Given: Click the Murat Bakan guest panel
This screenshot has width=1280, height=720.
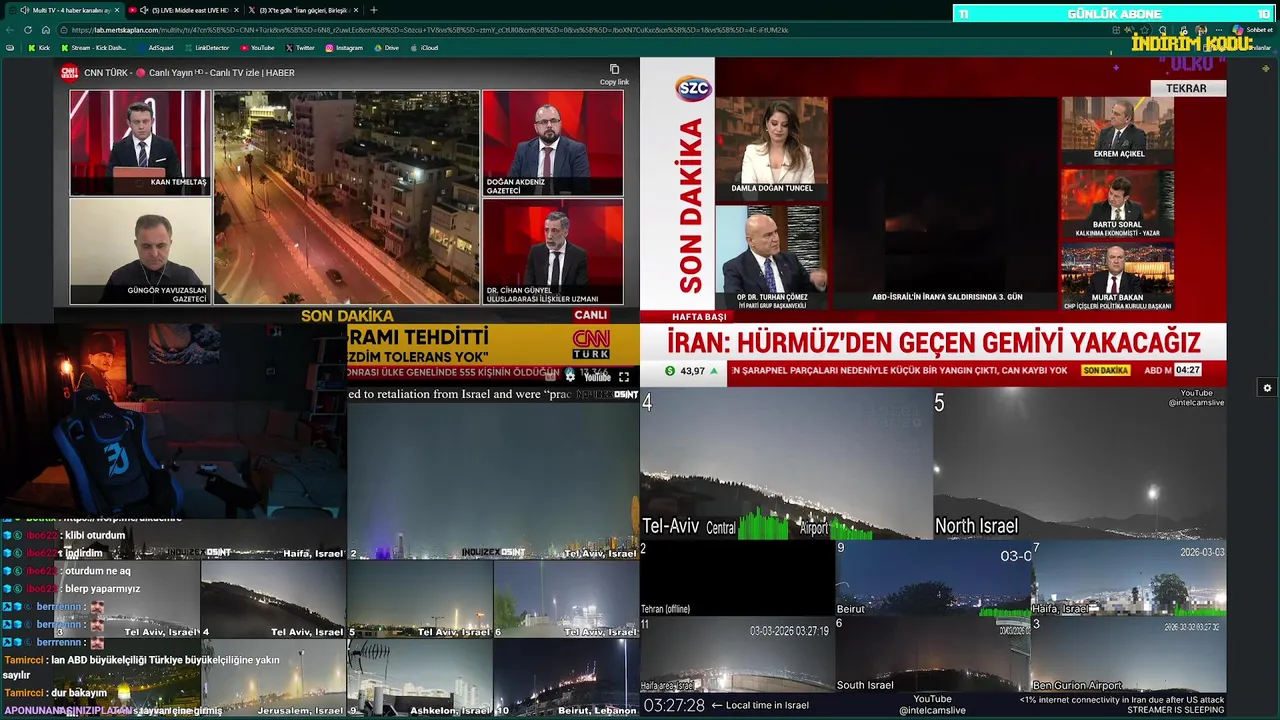Looking at the screenshot, I should (x=1118, y=277).
